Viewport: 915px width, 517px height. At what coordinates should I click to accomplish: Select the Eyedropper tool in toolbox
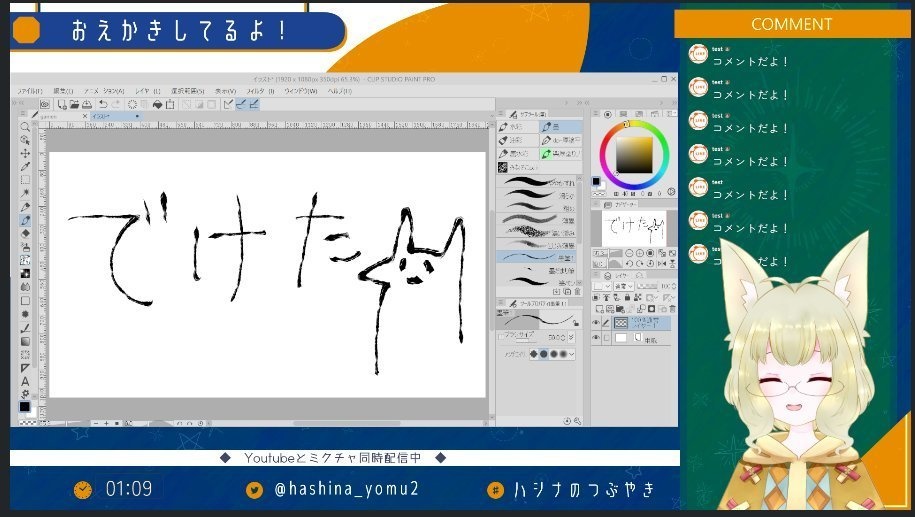[x=25, y=167]
